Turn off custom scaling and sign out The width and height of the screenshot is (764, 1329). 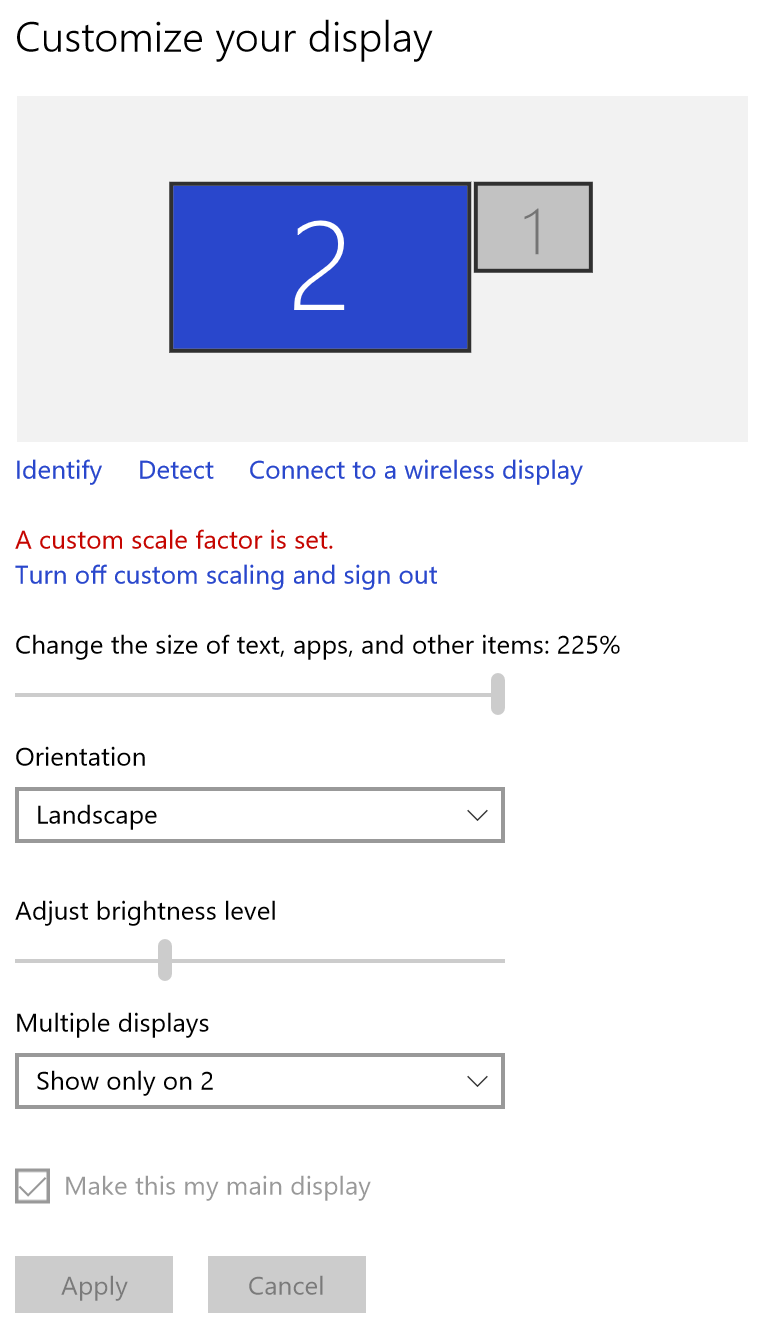point(227,575)
